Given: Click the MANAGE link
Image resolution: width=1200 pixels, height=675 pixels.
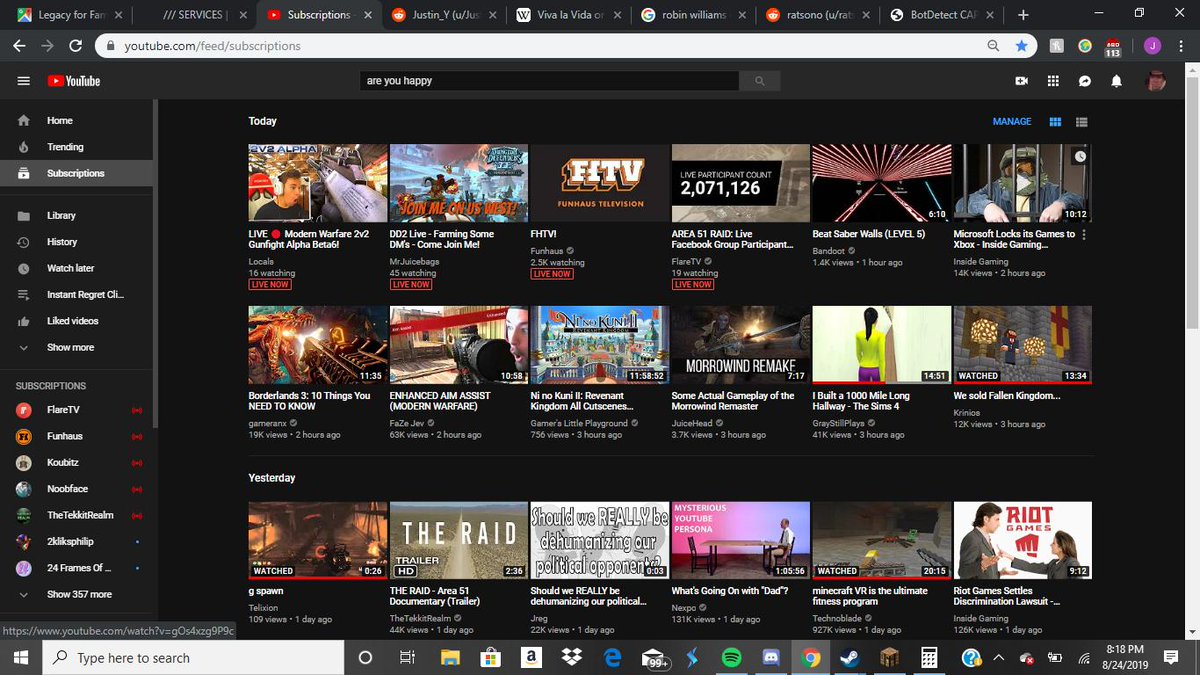Looking at the screenshot, I should 1012,122.
